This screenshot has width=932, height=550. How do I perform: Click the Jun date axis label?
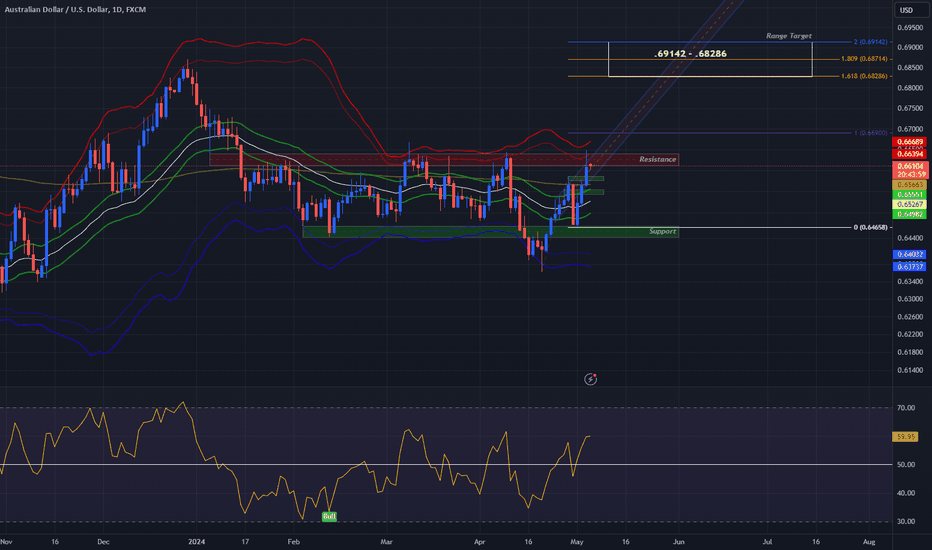[679, 542]
